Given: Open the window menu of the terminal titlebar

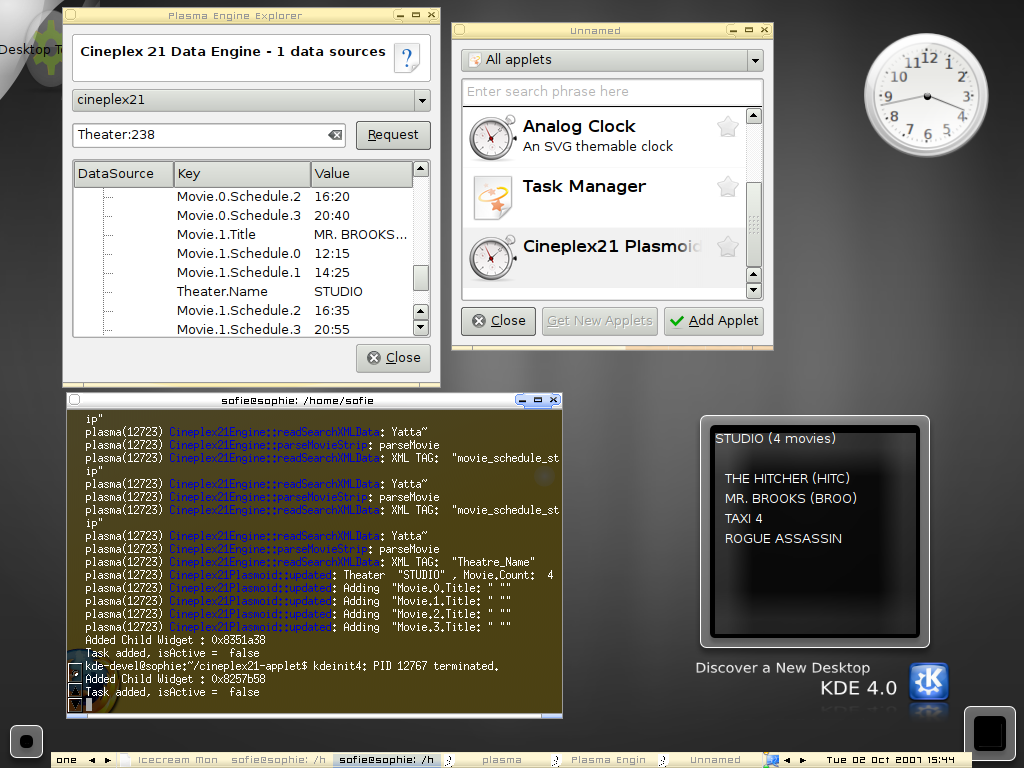Looking at the screenshot, I should (74, 400).
